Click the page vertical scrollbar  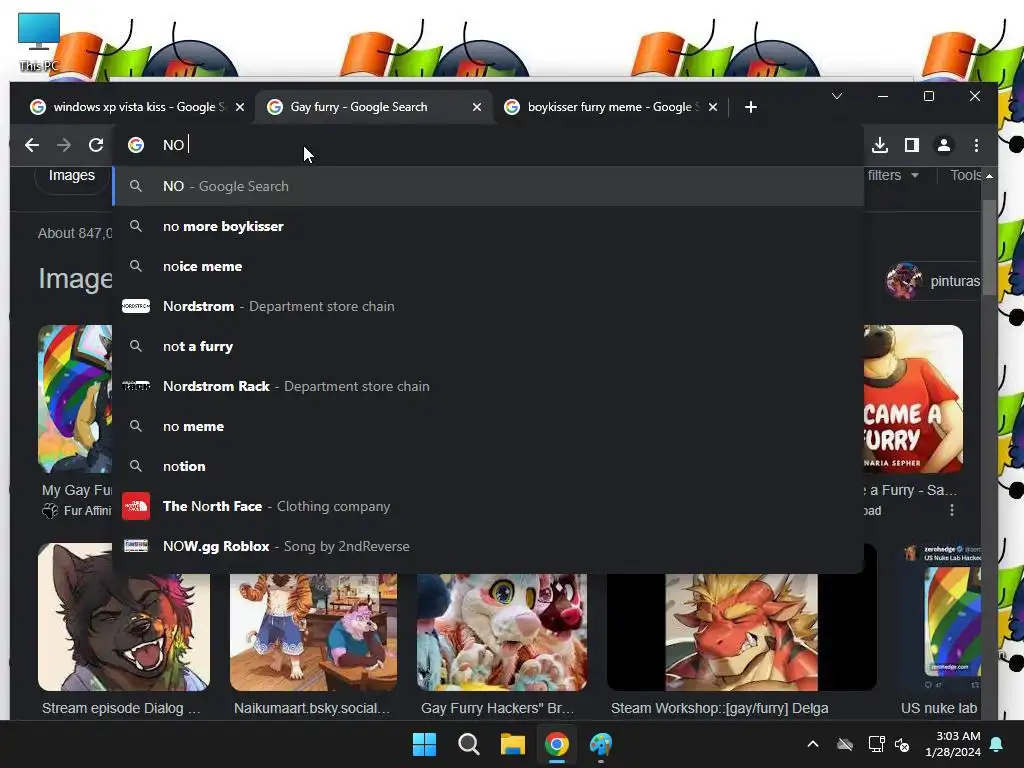989,248
